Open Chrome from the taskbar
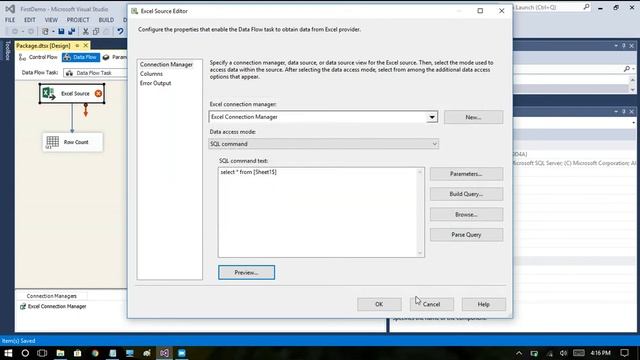This screenshot has width=640, height=360. point(95,353)
